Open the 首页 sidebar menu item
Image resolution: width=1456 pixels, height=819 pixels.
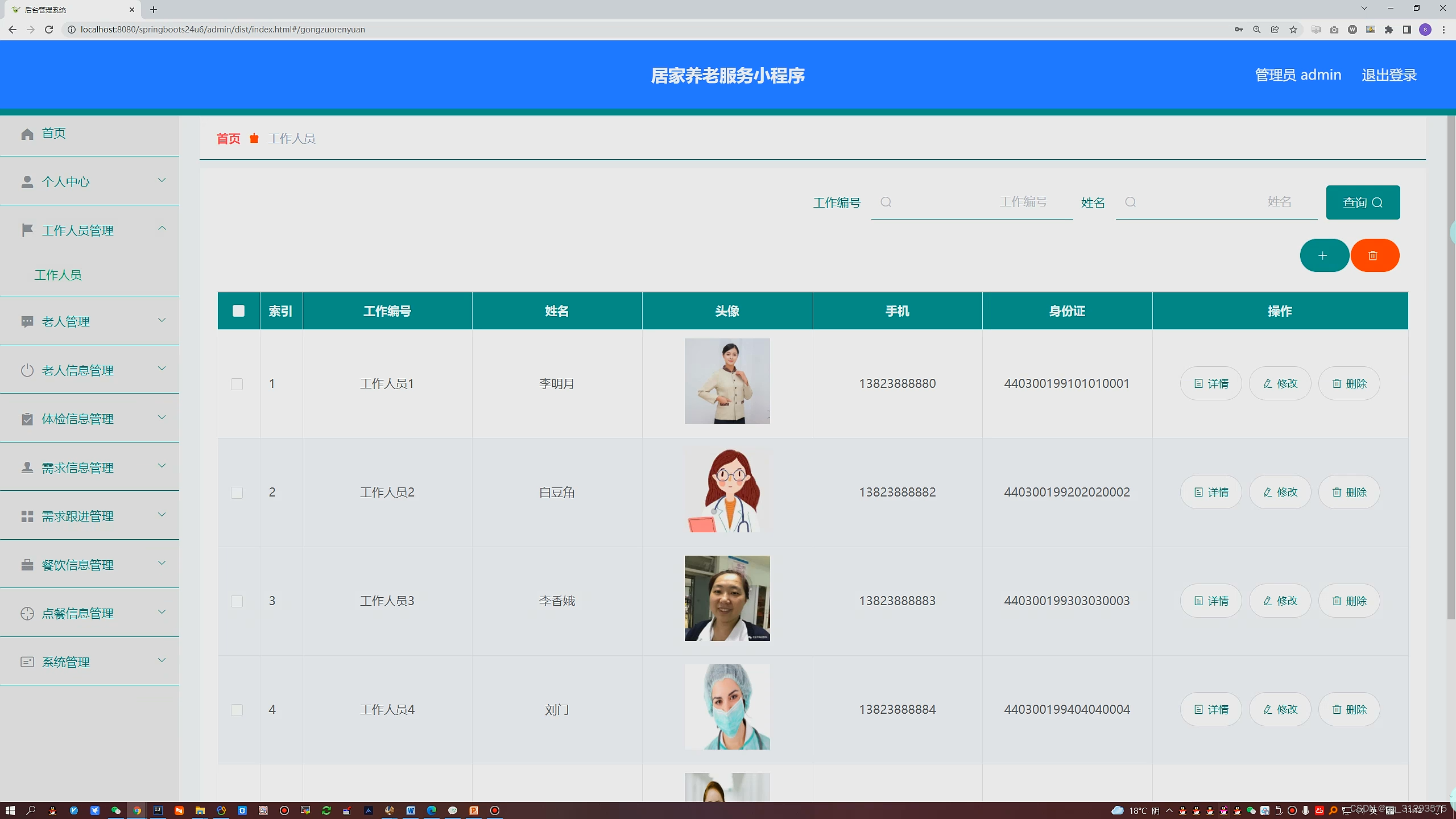53,134
